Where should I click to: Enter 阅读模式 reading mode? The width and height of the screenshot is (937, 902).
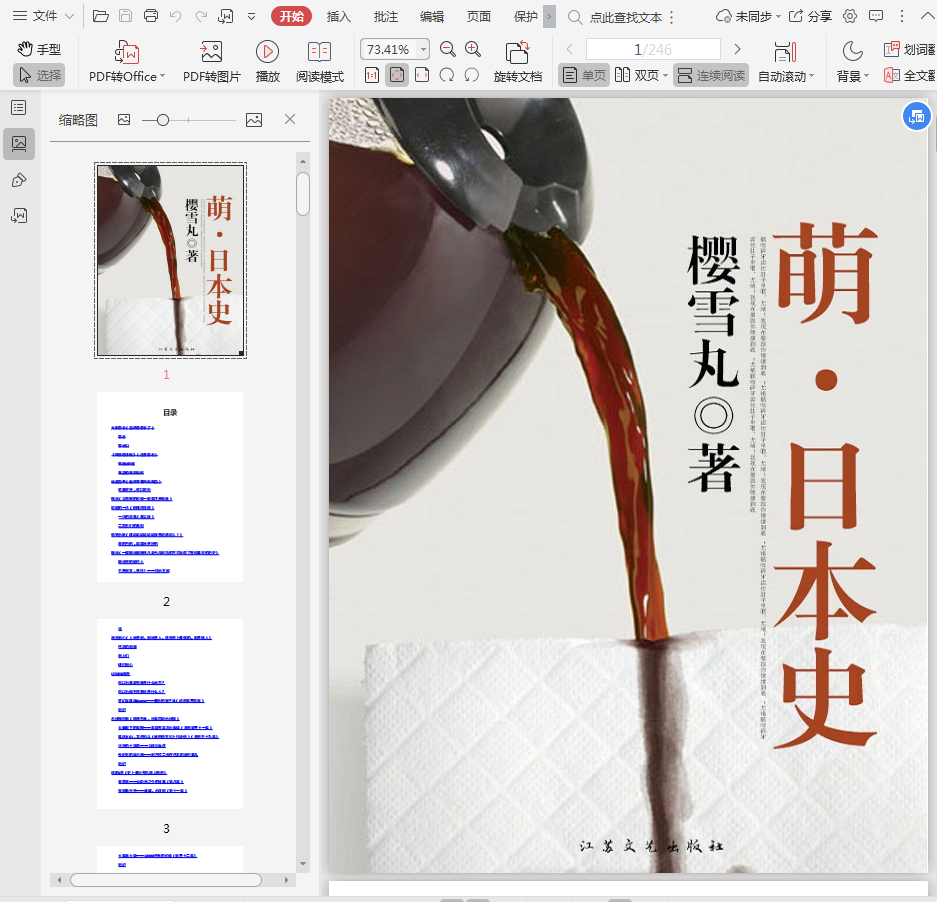pos(319,53)
